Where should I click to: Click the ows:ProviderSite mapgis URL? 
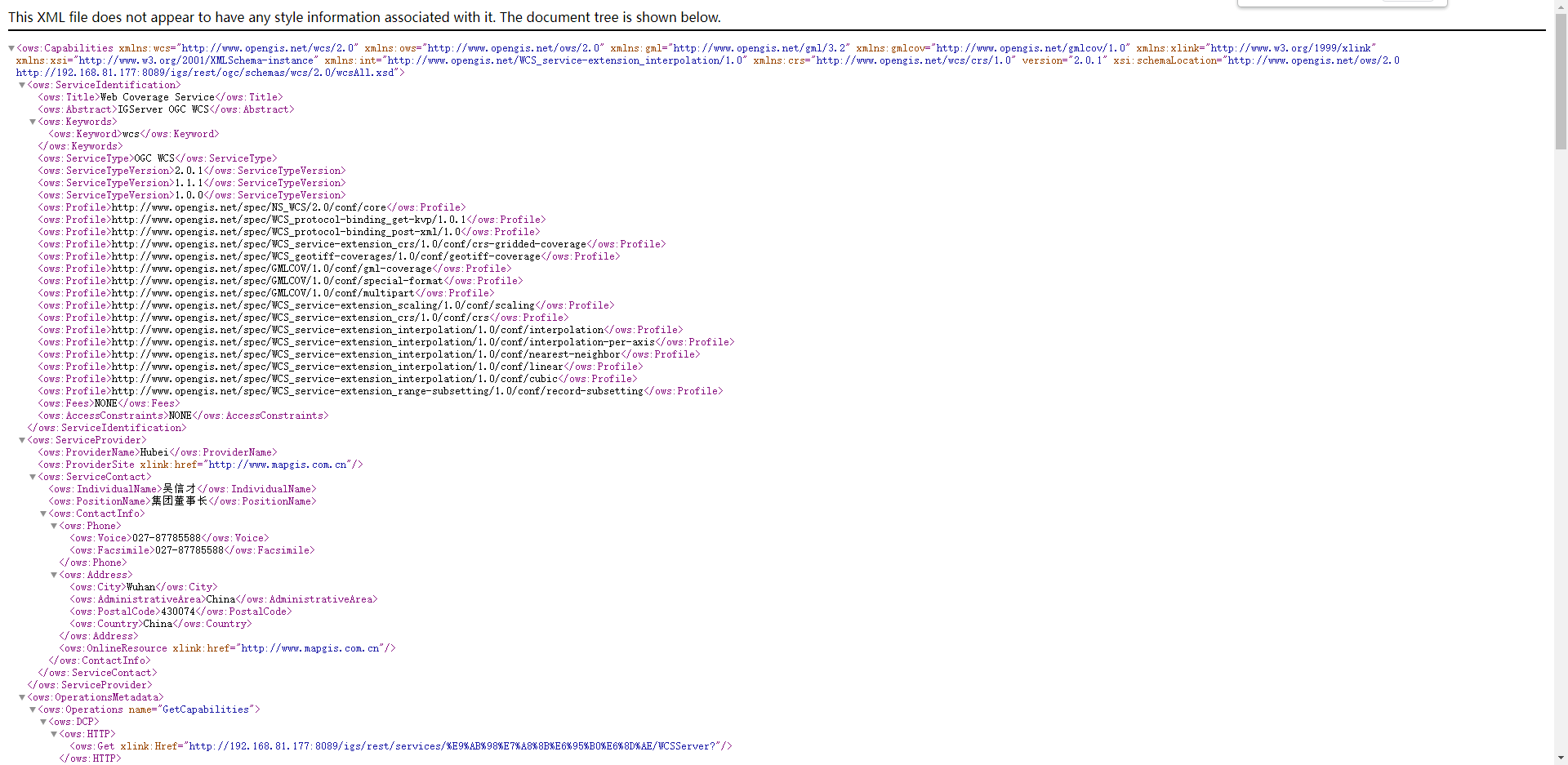coord(278,465)
